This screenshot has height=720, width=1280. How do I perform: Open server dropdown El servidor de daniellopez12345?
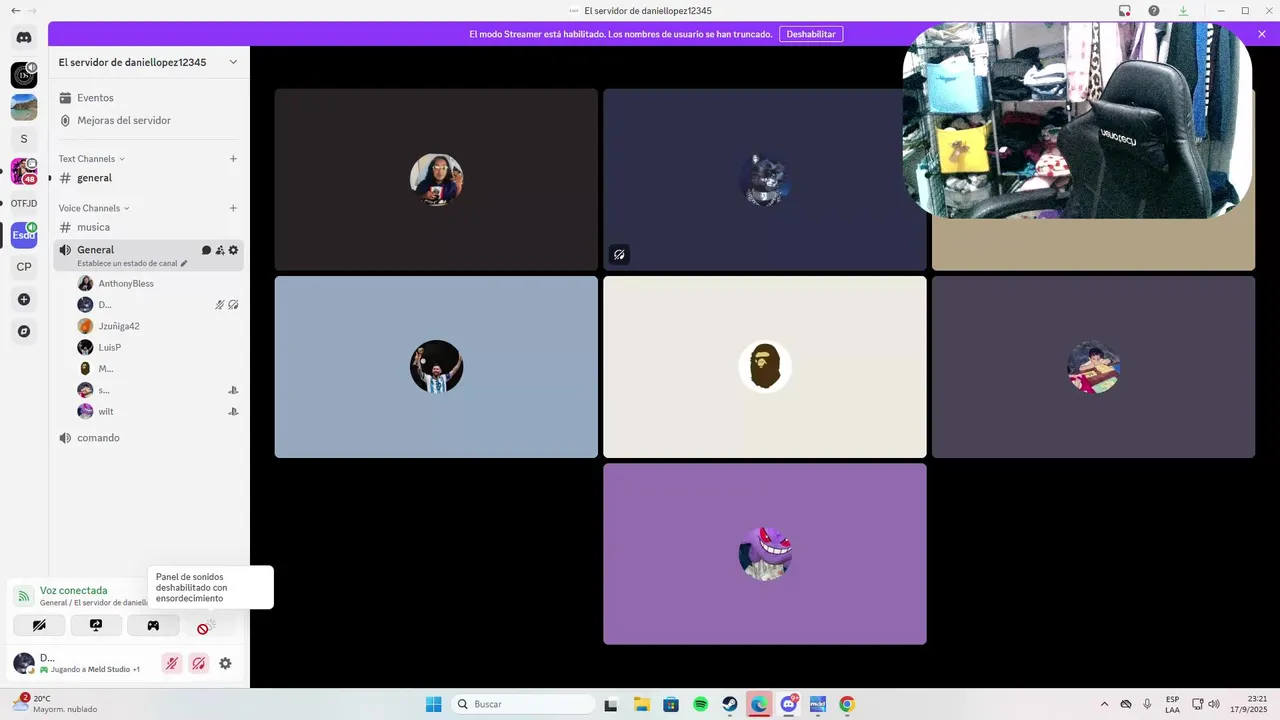point(148,62)
